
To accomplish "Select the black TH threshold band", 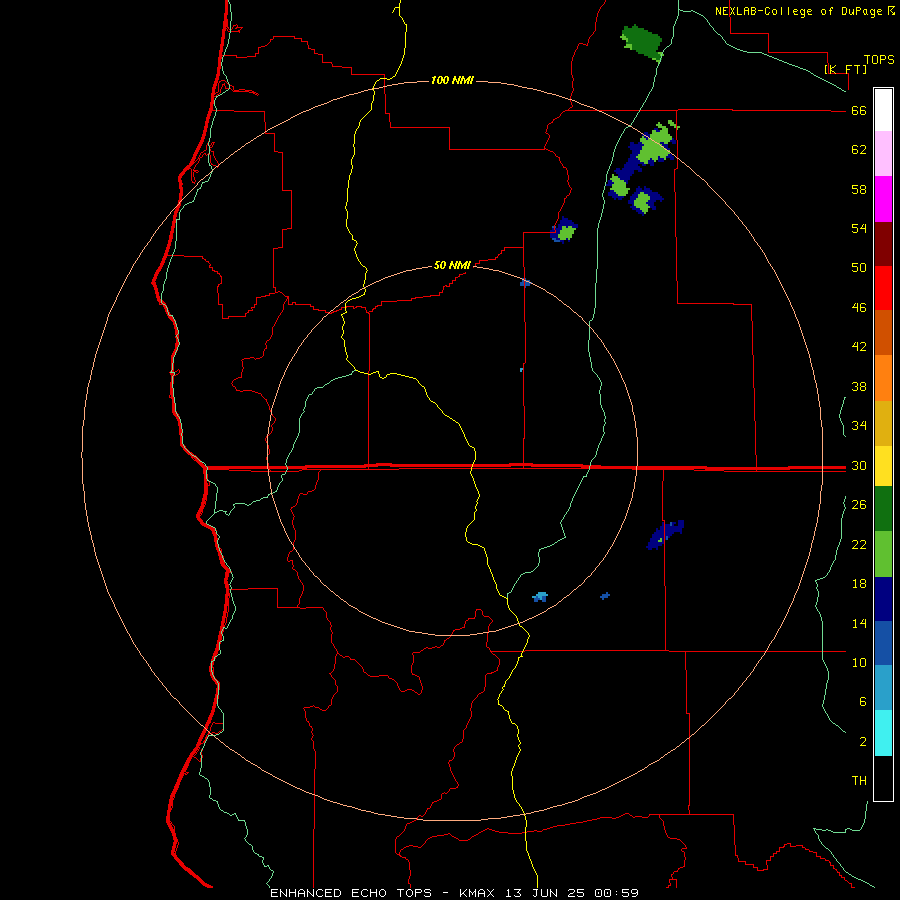I will pyautogui.click(x=883, y=778).
